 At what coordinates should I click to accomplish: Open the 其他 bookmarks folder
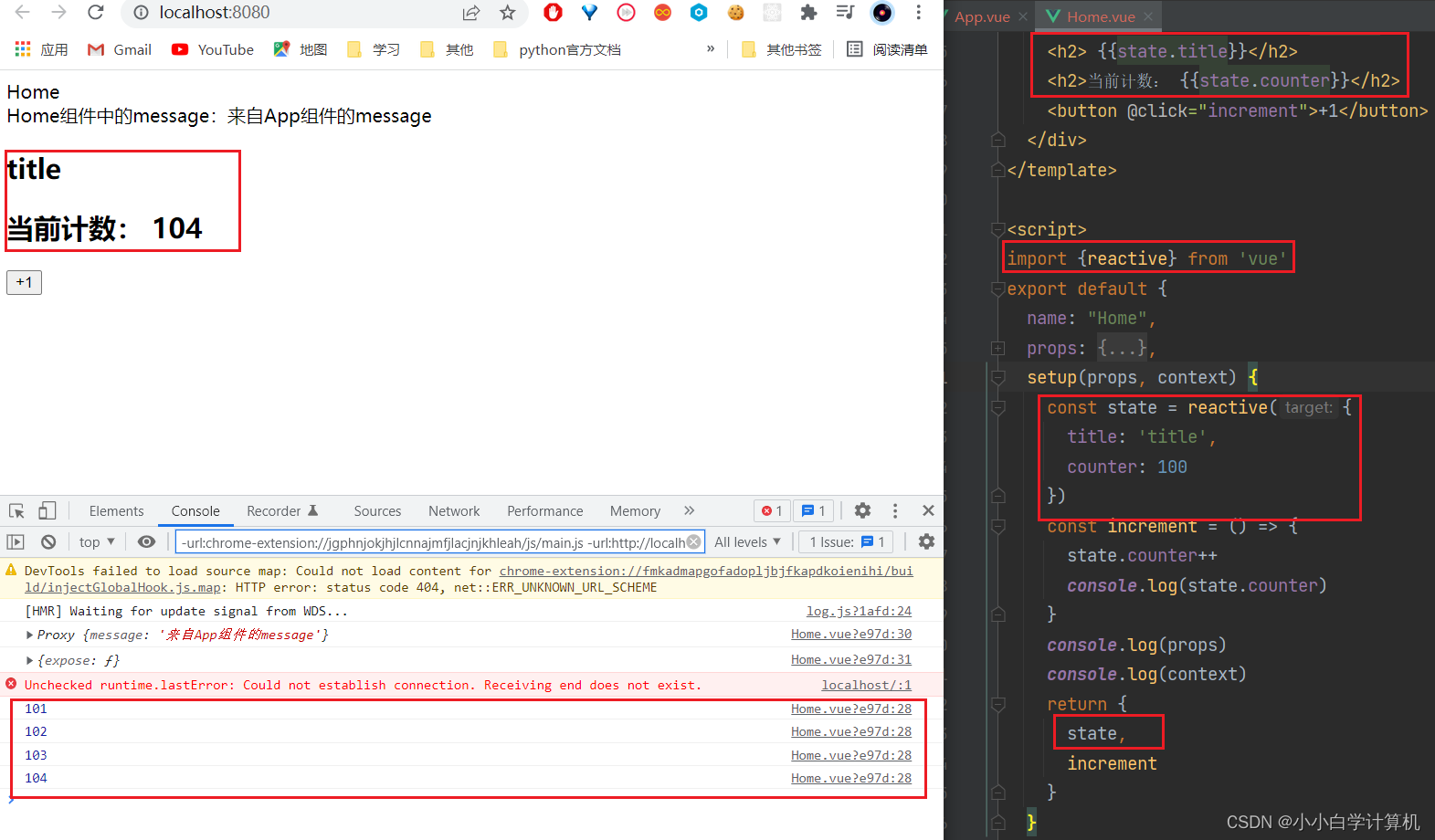(447, 49)
